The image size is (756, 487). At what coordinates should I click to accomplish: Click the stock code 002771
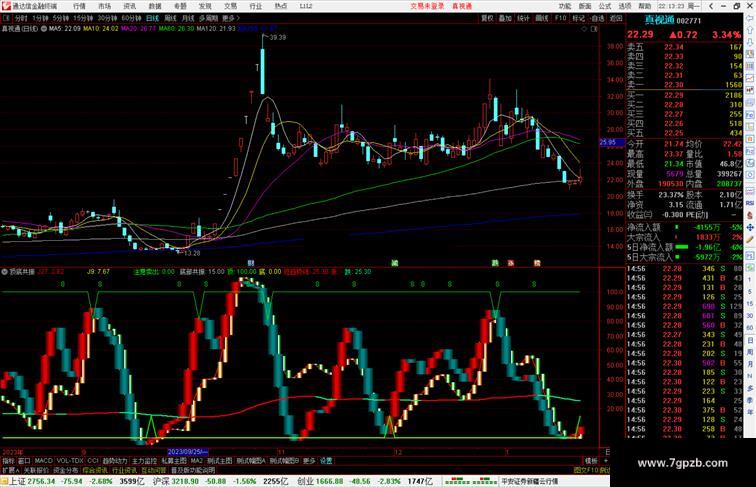pos(688,21)
